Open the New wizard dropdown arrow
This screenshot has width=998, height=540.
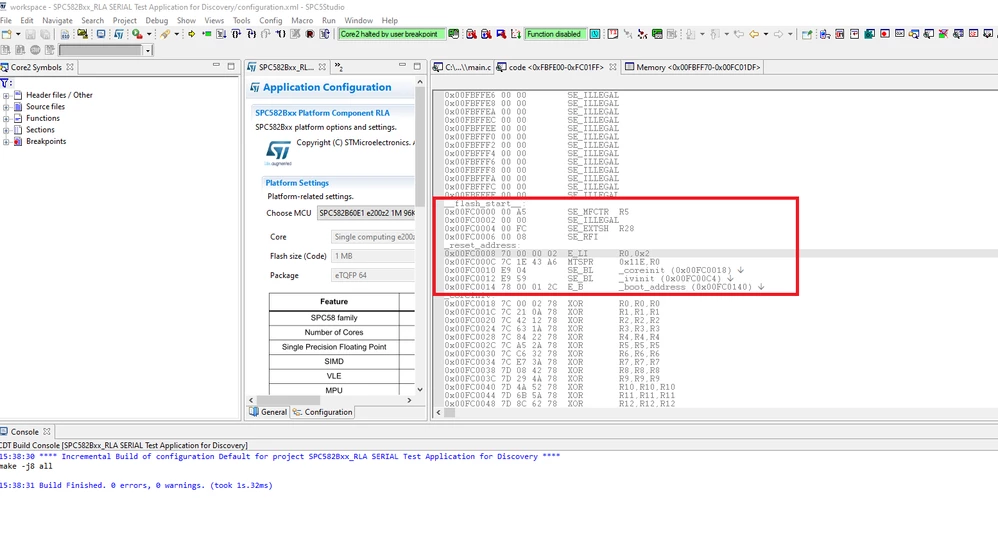coord(18,34)
